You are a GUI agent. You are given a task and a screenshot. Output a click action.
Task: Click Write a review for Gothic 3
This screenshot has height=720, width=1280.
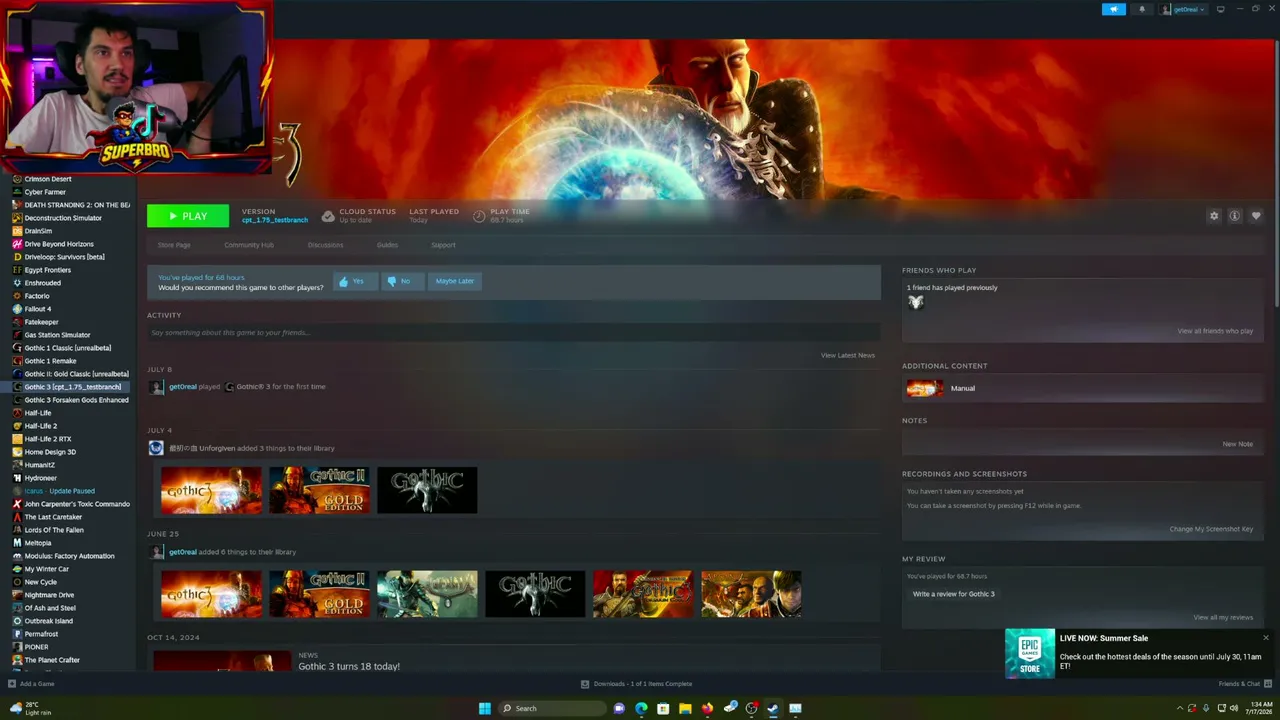[954, 594]
